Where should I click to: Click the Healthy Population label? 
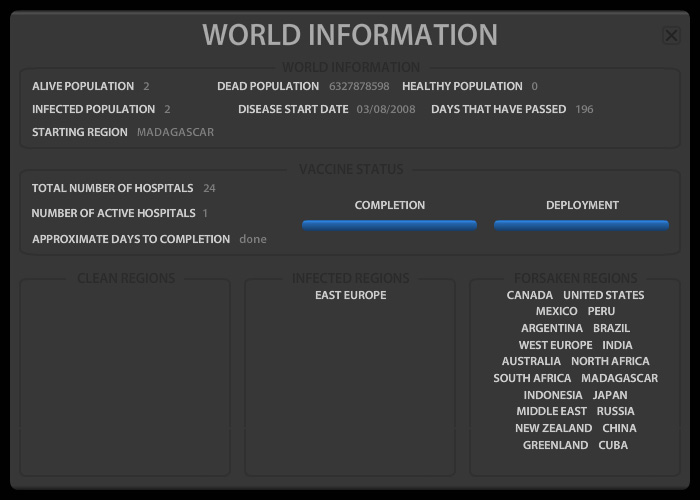[462, 86]
